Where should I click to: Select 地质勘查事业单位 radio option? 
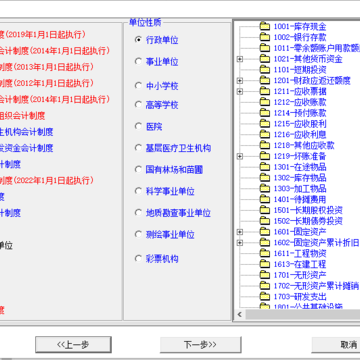pyautogui.click(x=138, y=213)
